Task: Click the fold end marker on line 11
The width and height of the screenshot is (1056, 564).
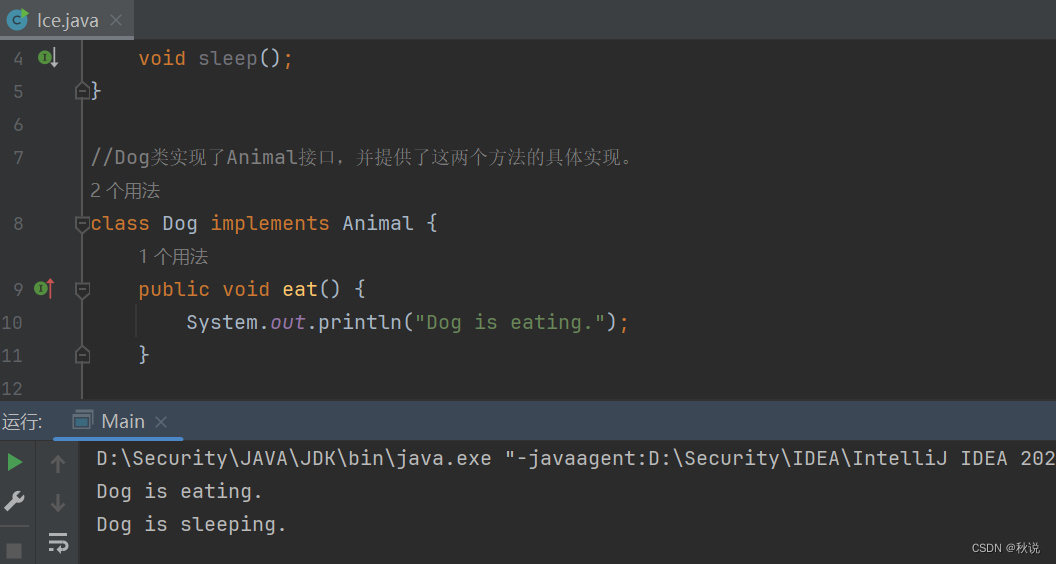Action: pyautogui.click(x=82, y=354)
